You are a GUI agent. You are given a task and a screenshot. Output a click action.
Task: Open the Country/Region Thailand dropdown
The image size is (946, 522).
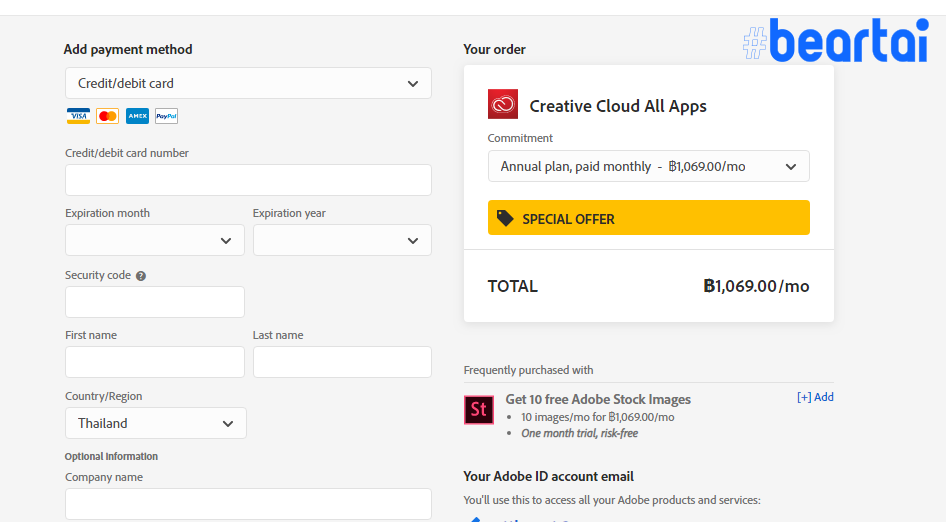tap(156, 423)
